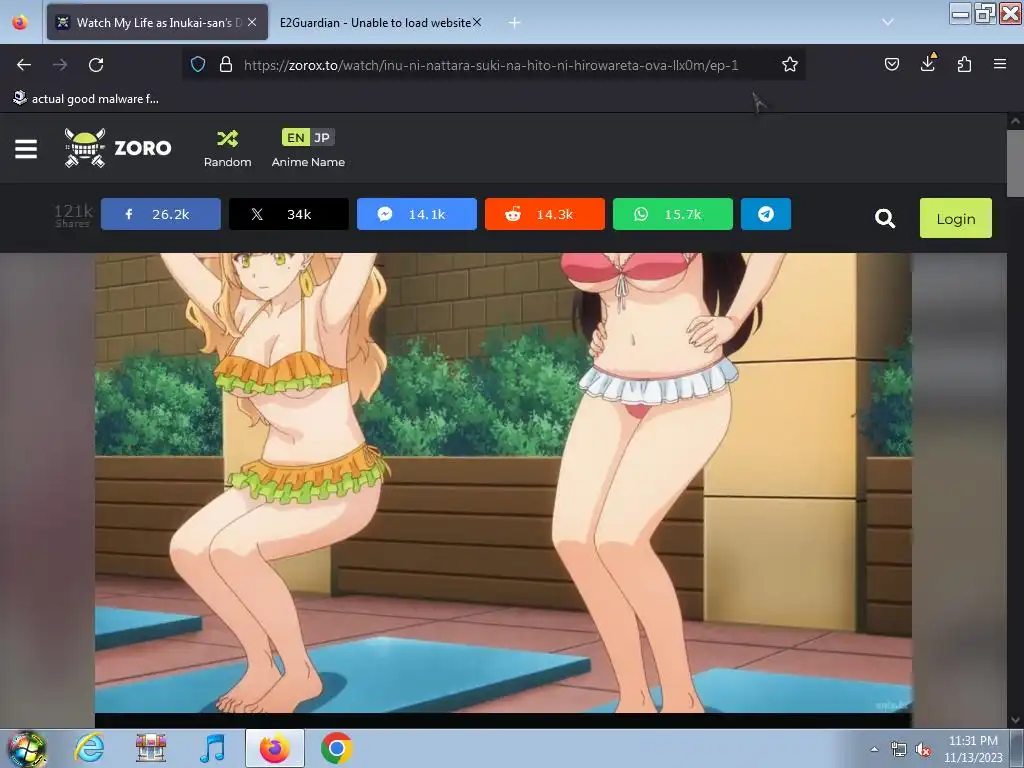The width and height of the screenshot is (1024, 768).
Task: Launch Internet Explorer from the taskbar
Action: (x=89, y=748)
